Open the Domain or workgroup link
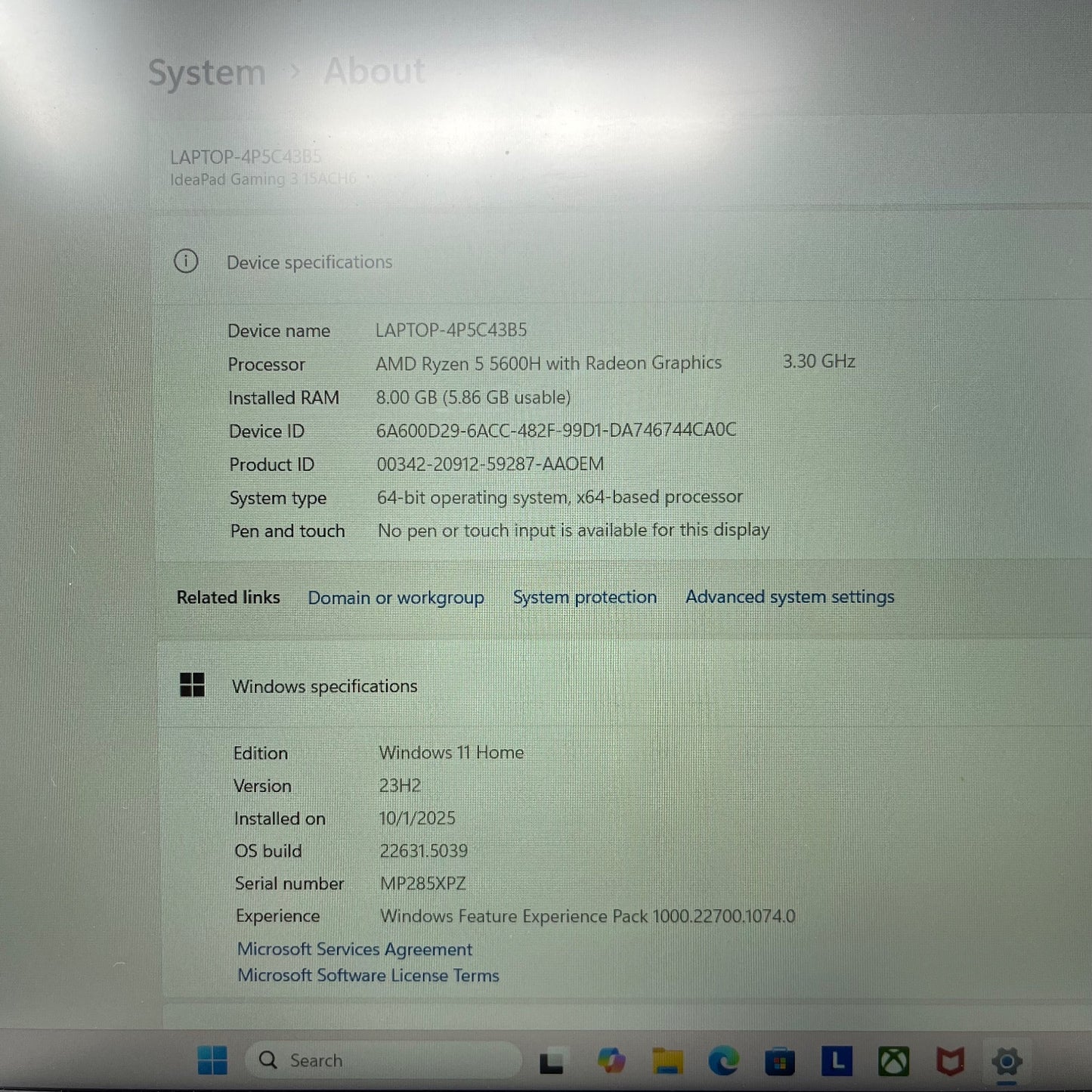Screen dimensions: 1092x1092 coord(396,598)
